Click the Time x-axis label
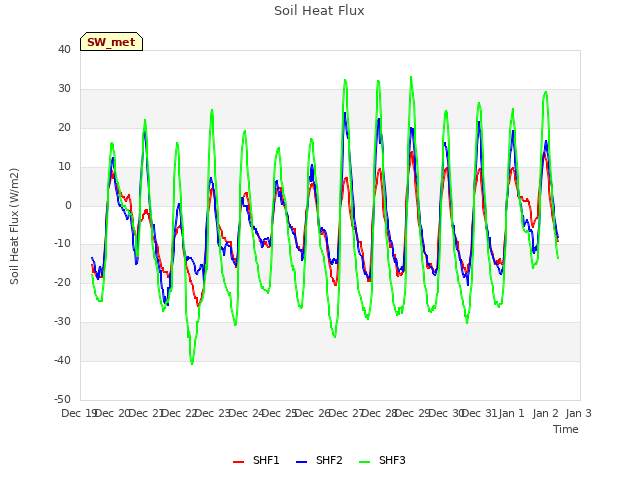This screenshot has height=480, width=640. click(566, 429)
